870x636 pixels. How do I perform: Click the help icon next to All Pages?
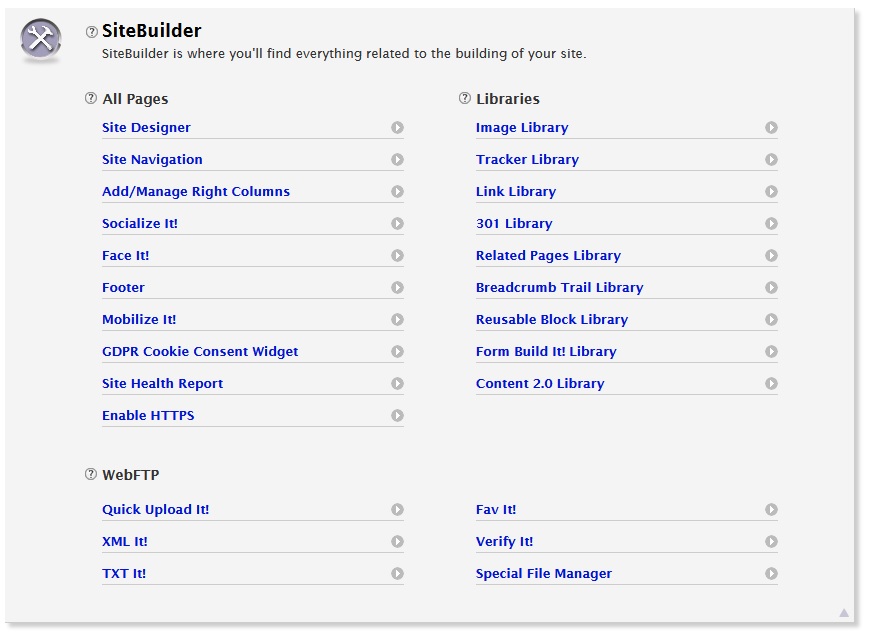[x=92, y=99]
